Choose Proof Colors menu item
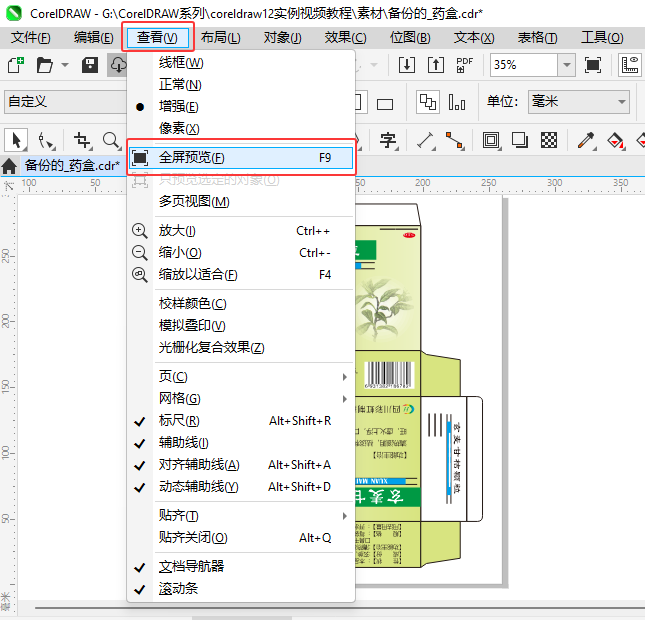645x620 pixels. pyautogui.click(x=241, y=304)
